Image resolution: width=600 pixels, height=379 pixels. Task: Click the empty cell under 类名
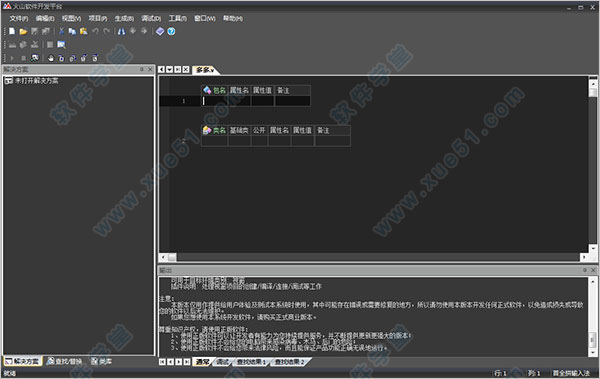tap(215, 141)
